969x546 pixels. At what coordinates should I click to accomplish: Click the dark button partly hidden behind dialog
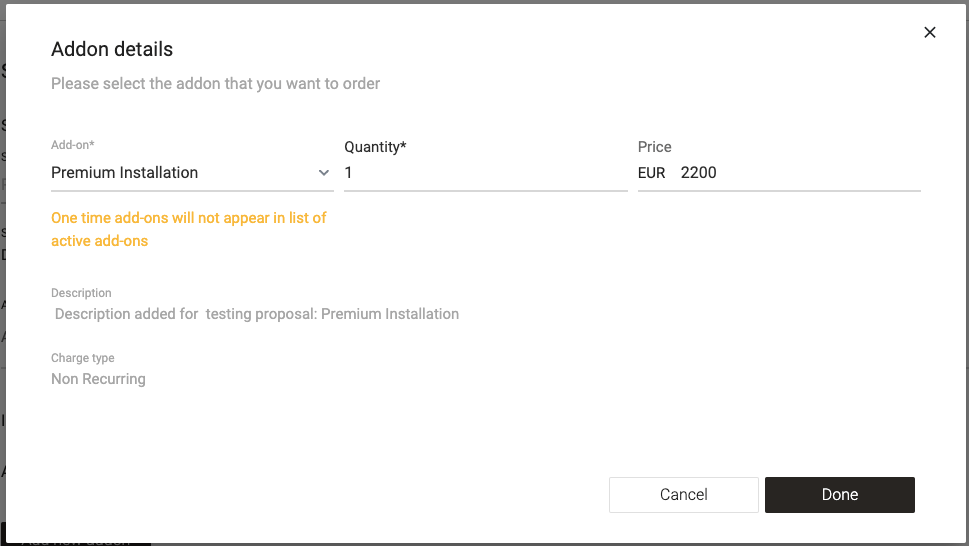pyautogui.click(x=75, y=540)
